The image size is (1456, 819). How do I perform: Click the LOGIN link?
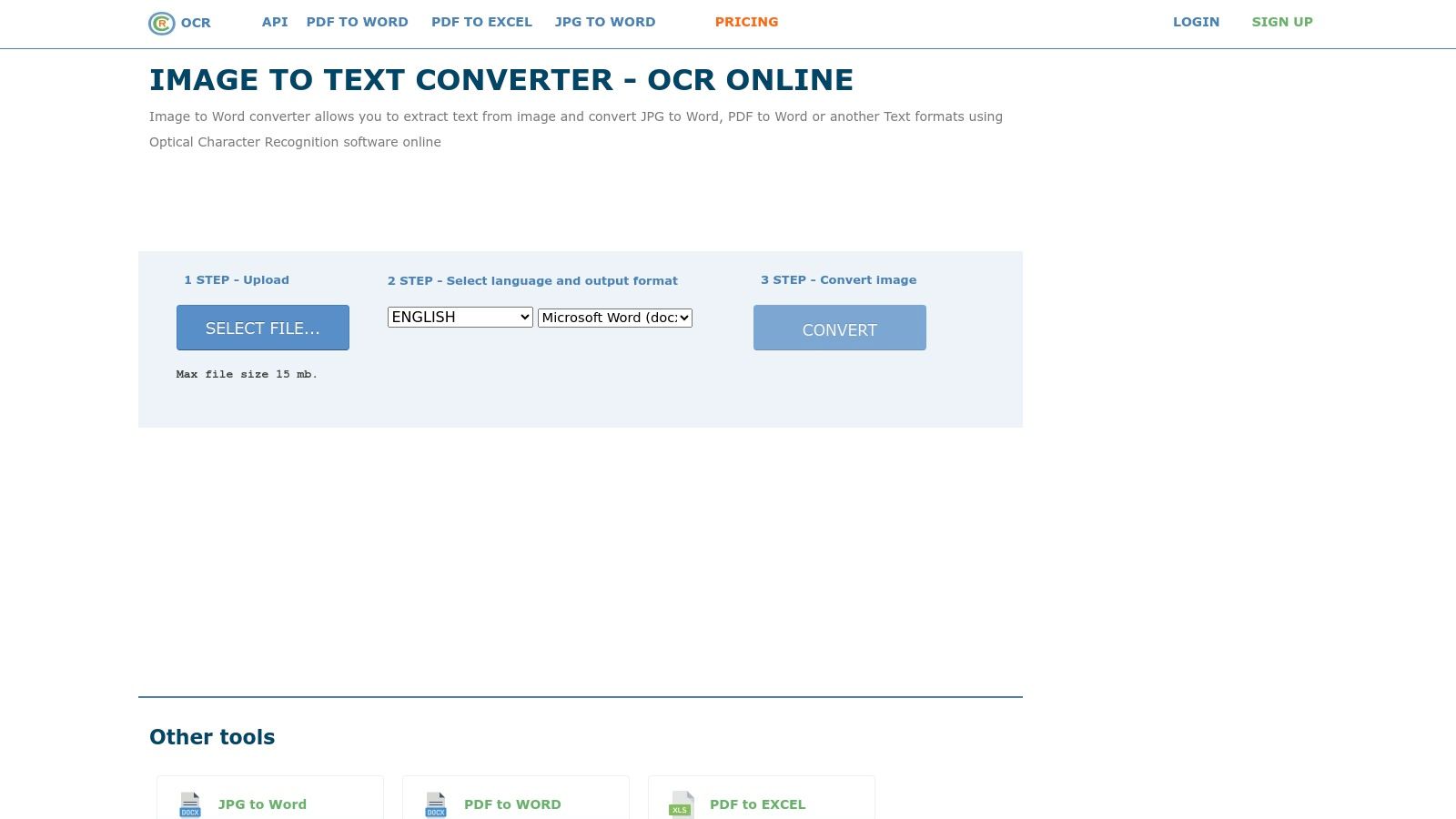pos(1196,22)
